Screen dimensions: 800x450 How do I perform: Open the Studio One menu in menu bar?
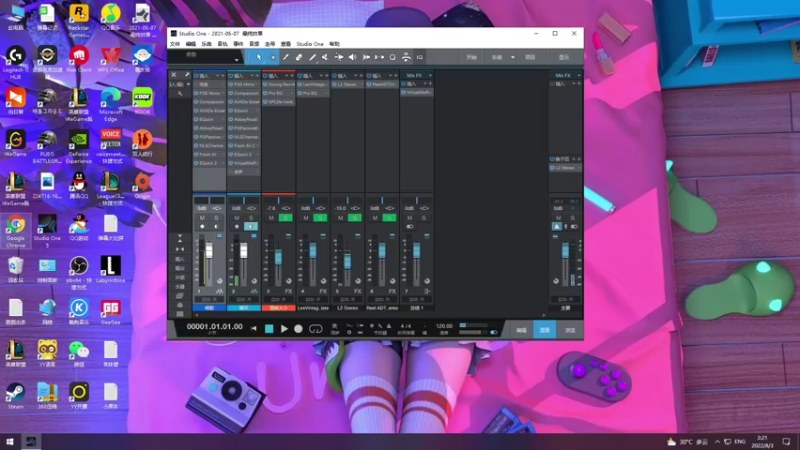310,44
